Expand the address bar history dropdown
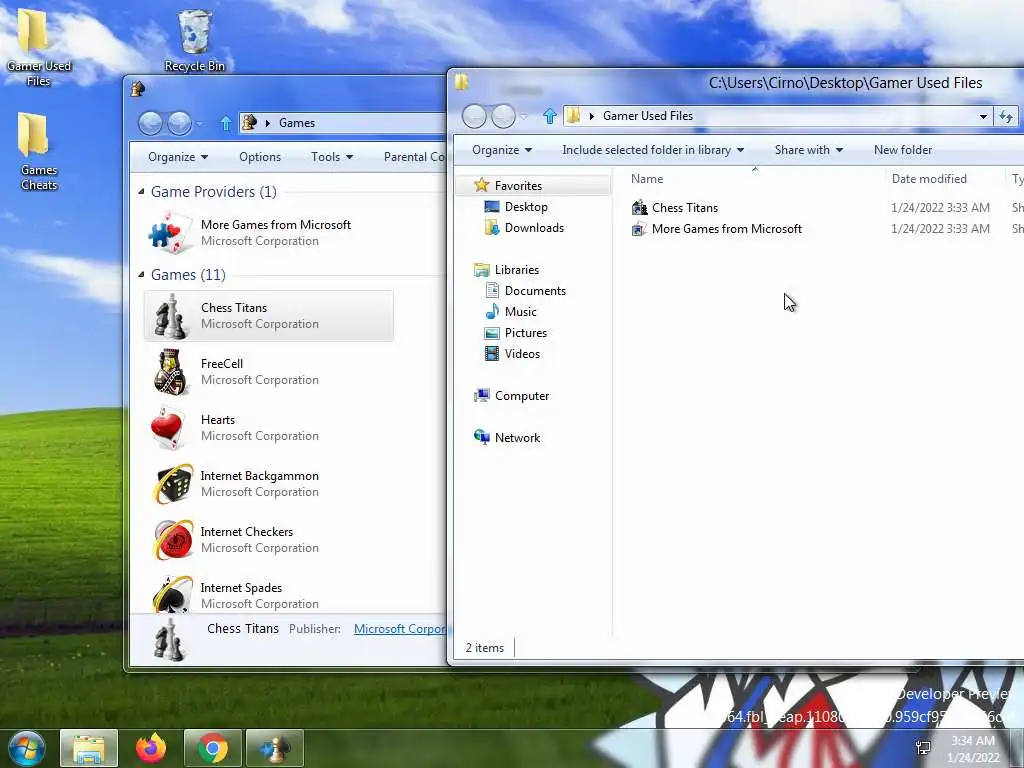This screenshot has height=768, width=1024. point(983,116)
